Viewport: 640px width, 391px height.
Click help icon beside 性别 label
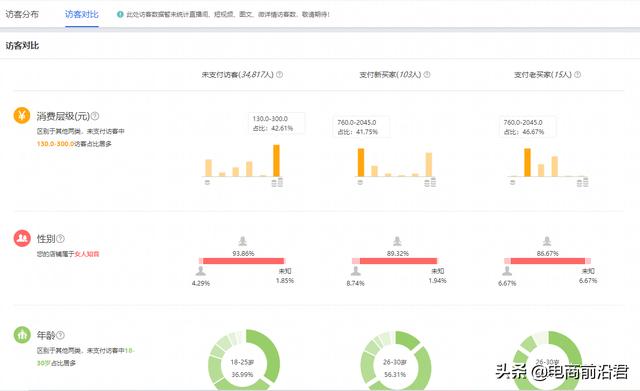[60, 238]
